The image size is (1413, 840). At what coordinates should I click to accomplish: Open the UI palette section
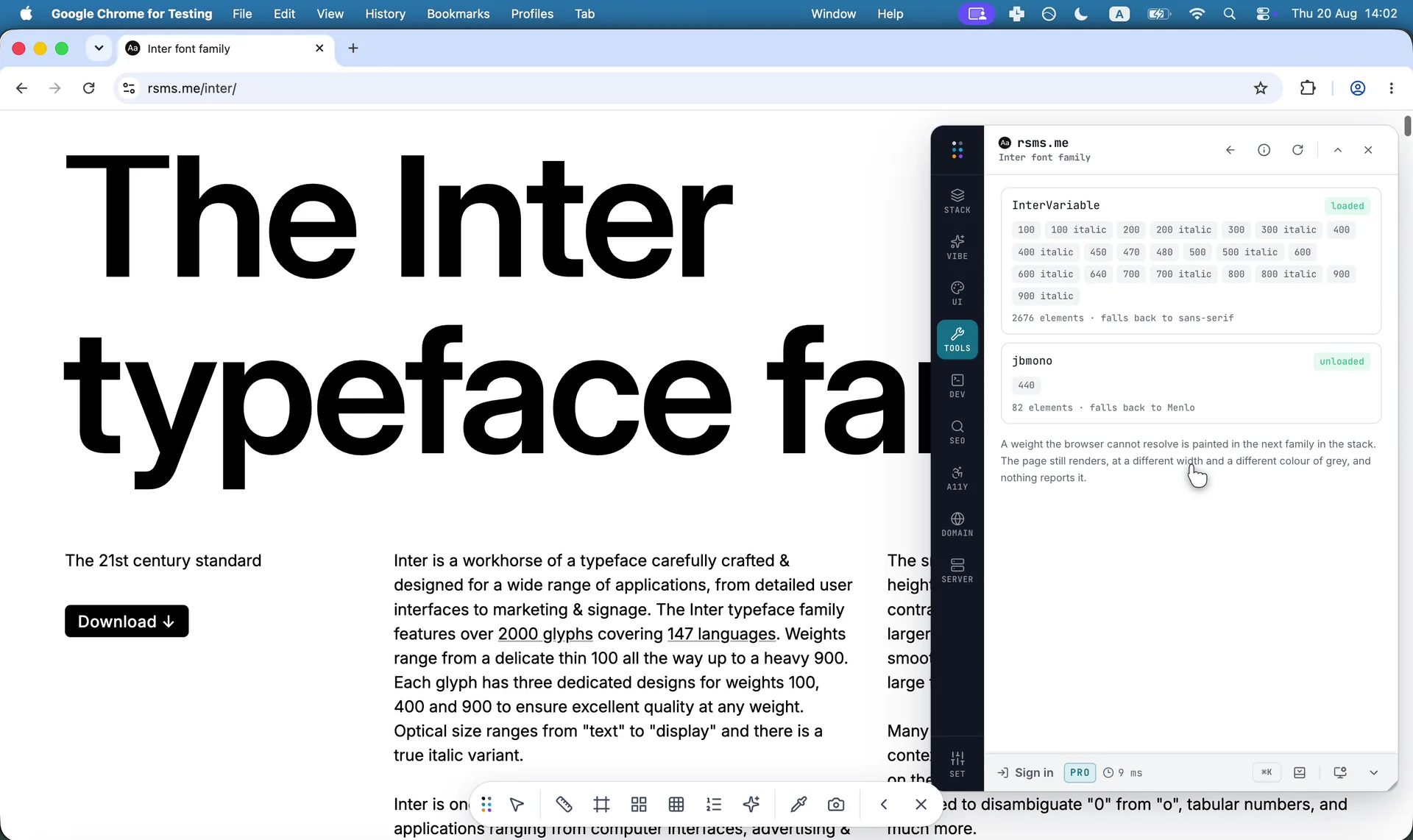tap(957, 293)
